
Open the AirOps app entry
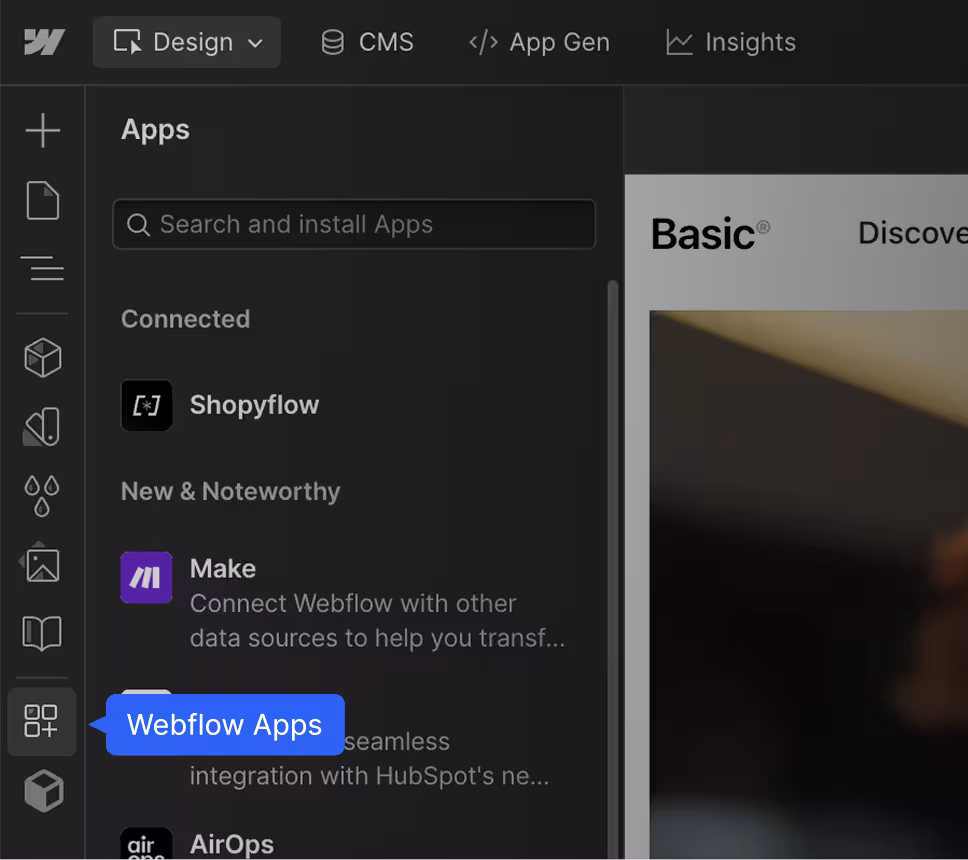tap(231, 844)
